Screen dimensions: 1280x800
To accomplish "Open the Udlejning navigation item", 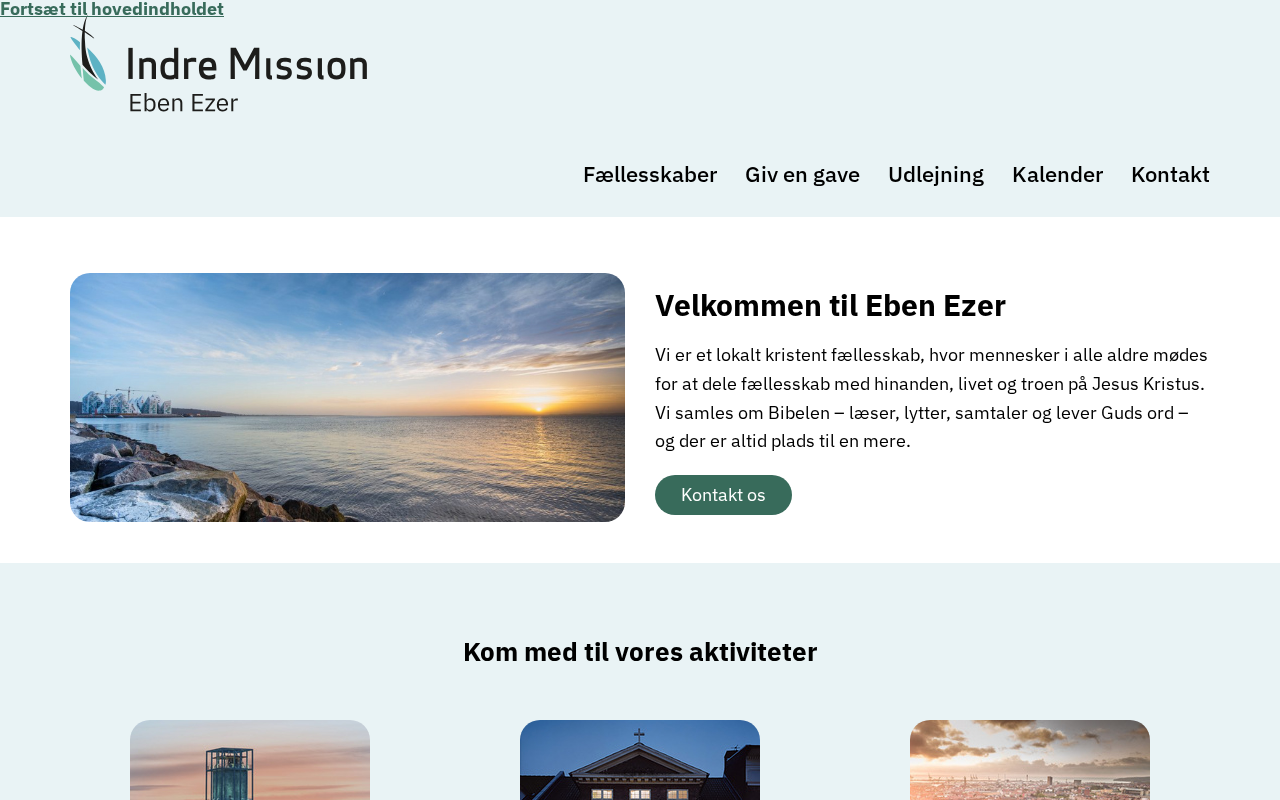I will click(936, 174).
